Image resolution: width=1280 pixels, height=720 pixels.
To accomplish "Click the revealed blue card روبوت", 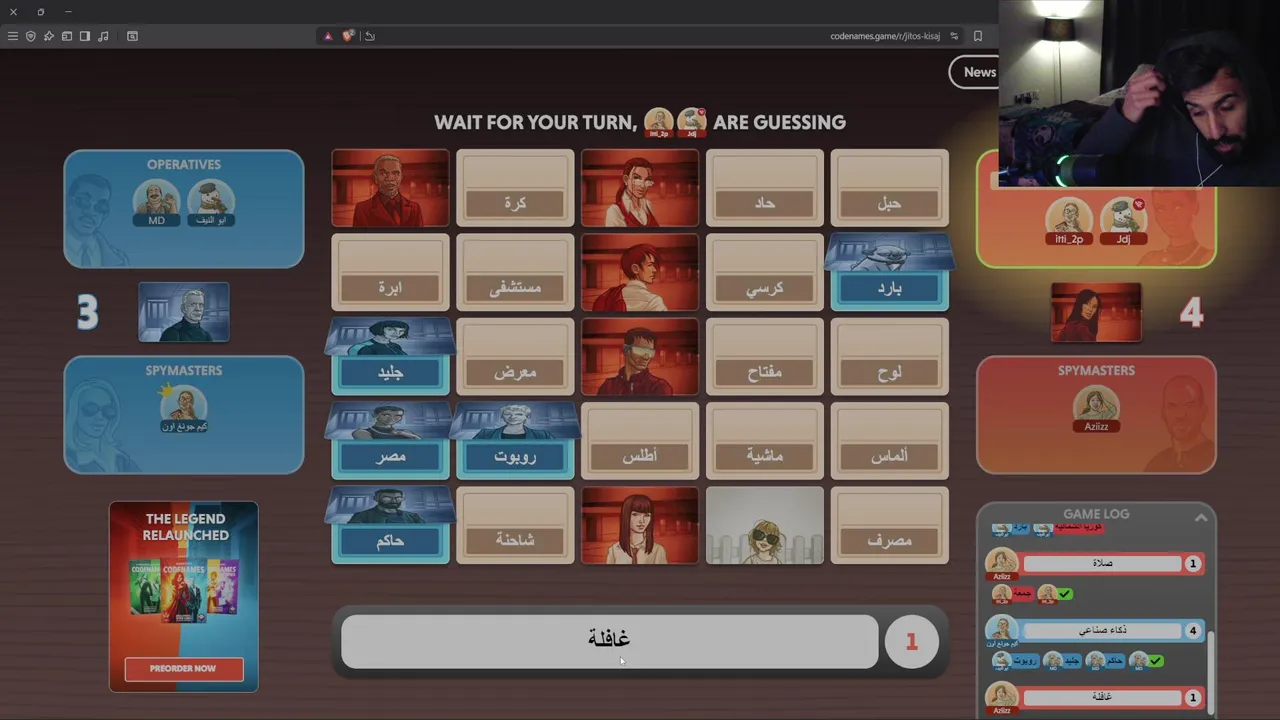I will [x=515, y=441].
